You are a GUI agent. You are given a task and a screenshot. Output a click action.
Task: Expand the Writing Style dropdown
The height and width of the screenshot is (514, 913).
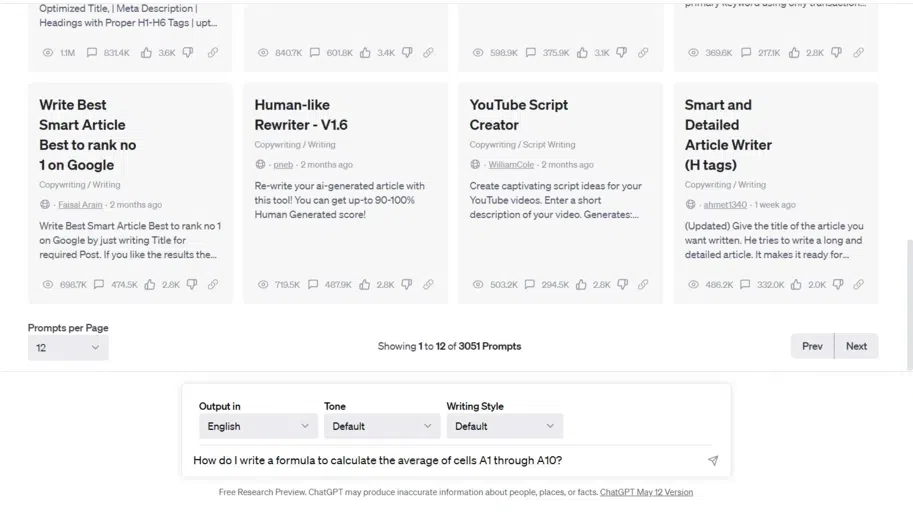(504, 426)
